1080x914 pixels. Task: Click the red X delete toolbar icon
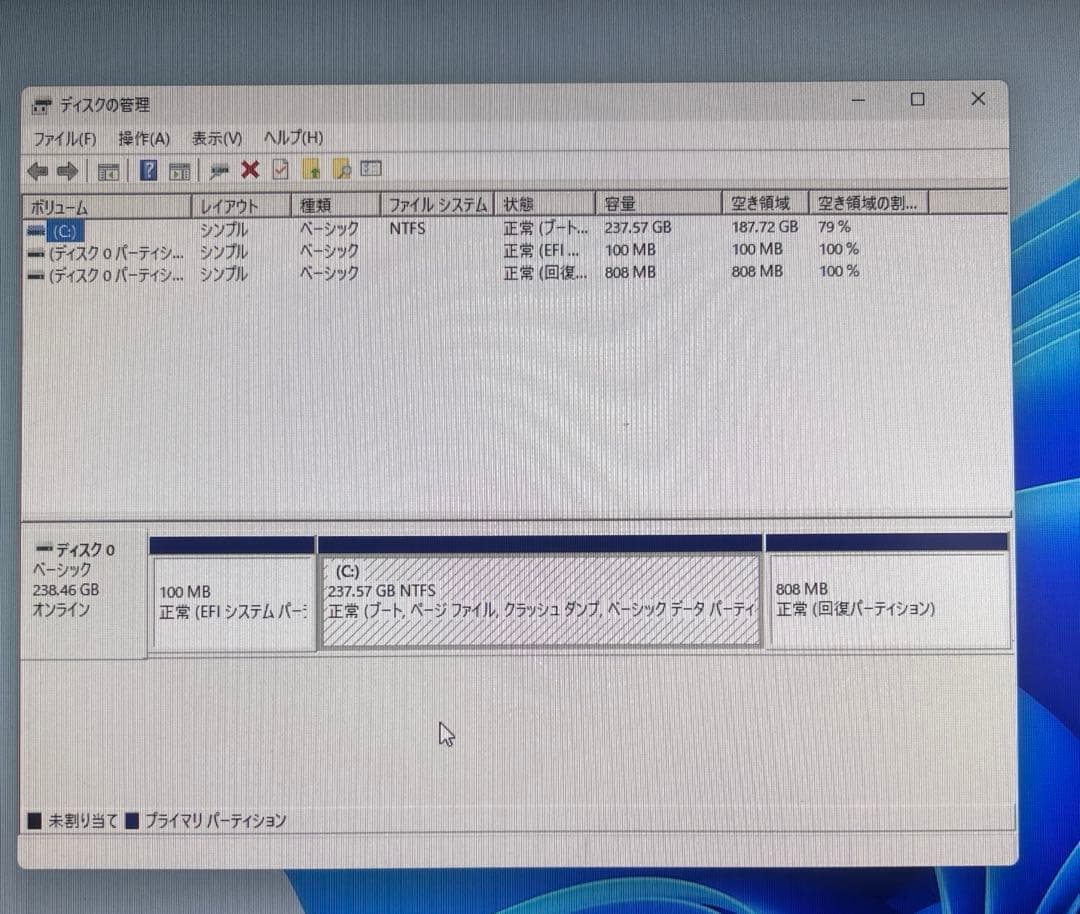(x=249, y=170)
